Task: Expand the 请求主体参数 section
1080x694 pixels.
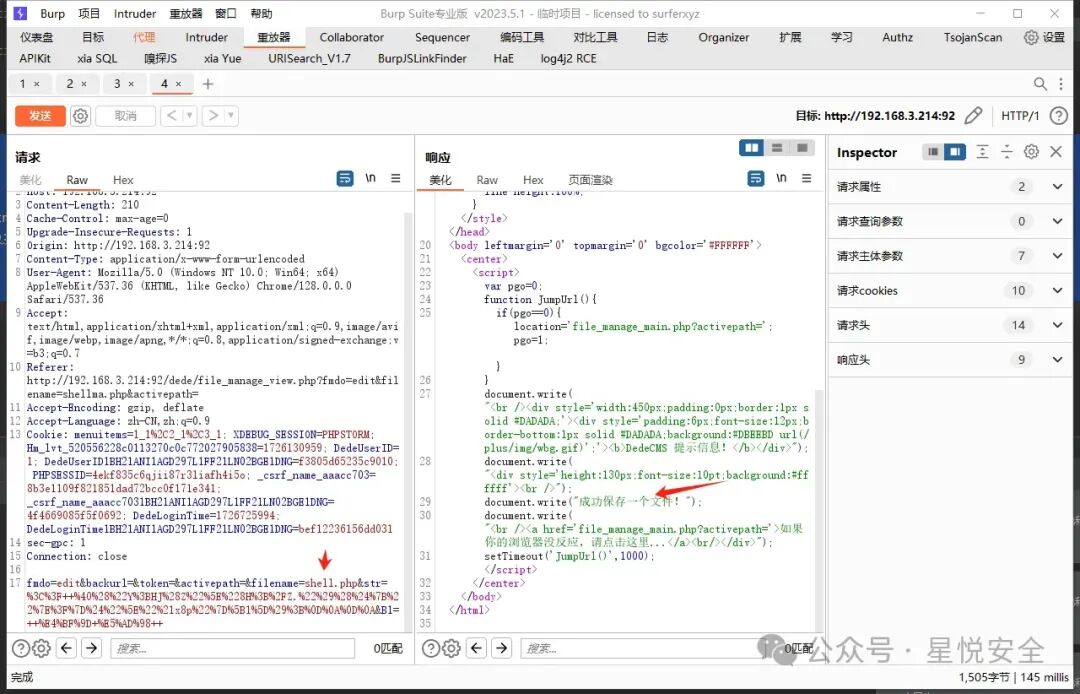Action: [x=1057, y=255]
